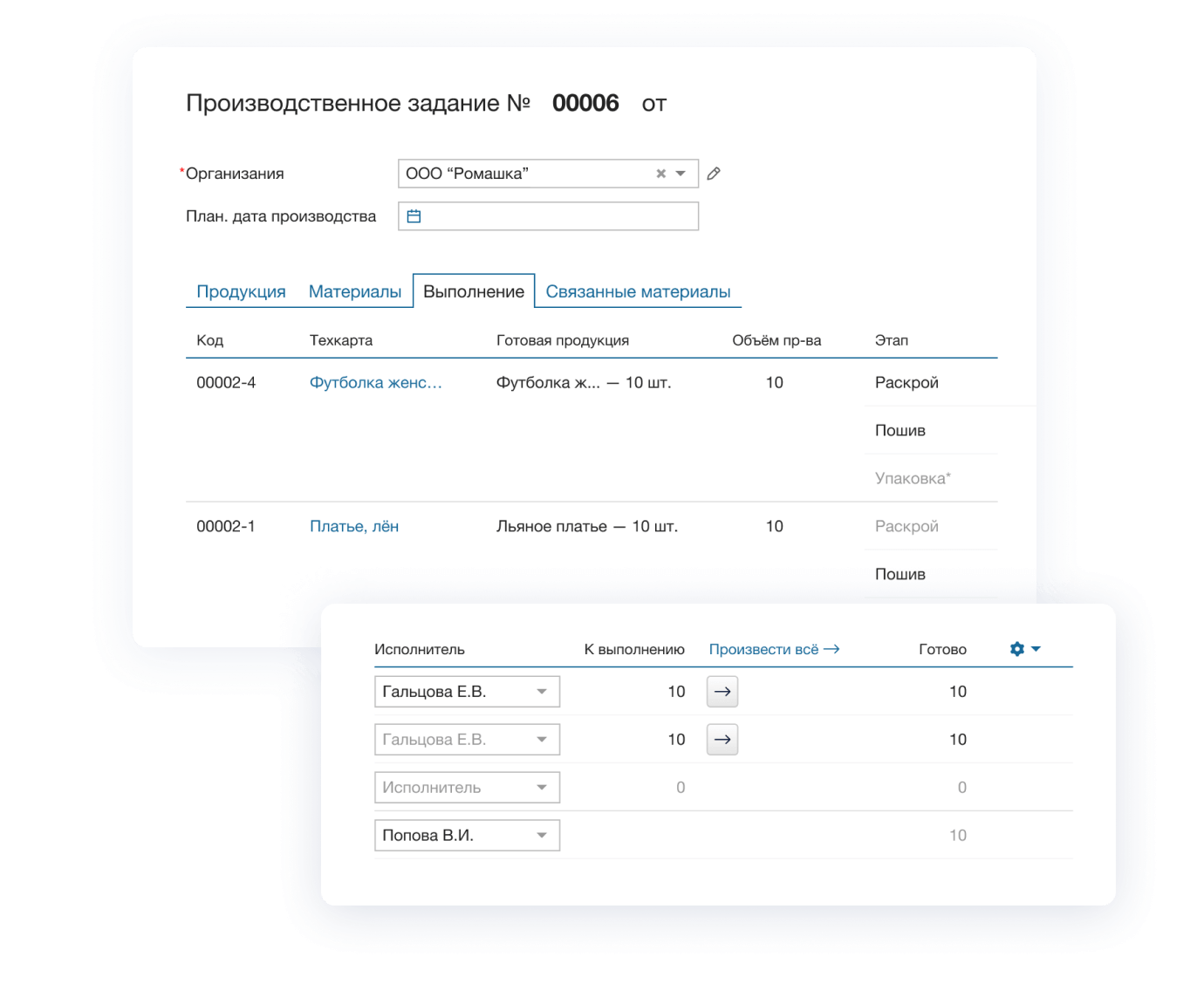Open the empty Исполнитель dropdown
Viewport: 1204px width, 991px height.
pyautogui.click(x=467, y=788)
